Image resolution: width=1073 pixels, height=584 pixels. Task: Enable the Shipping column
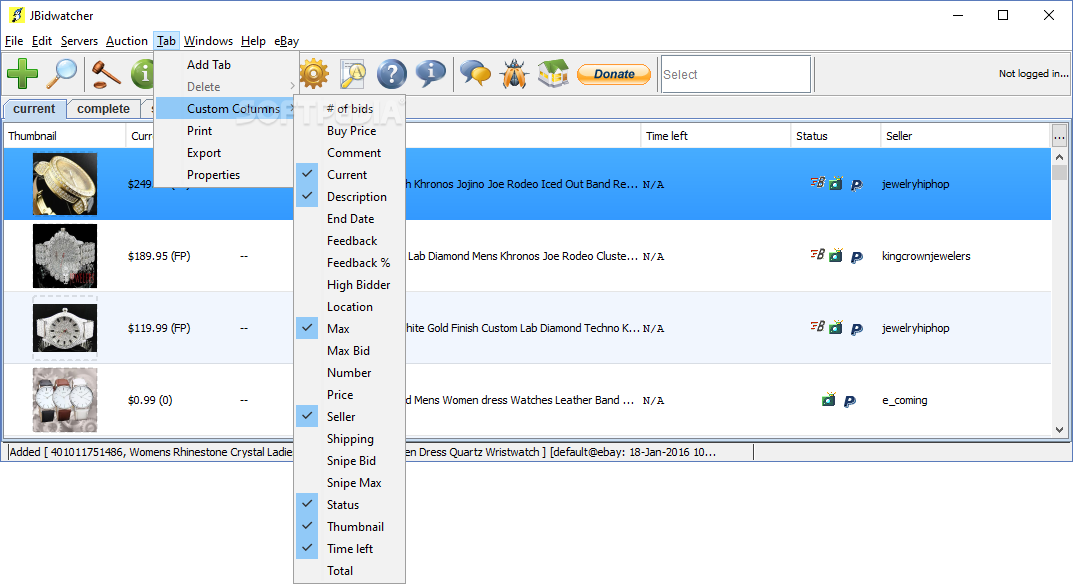click(x=350, y=439)
